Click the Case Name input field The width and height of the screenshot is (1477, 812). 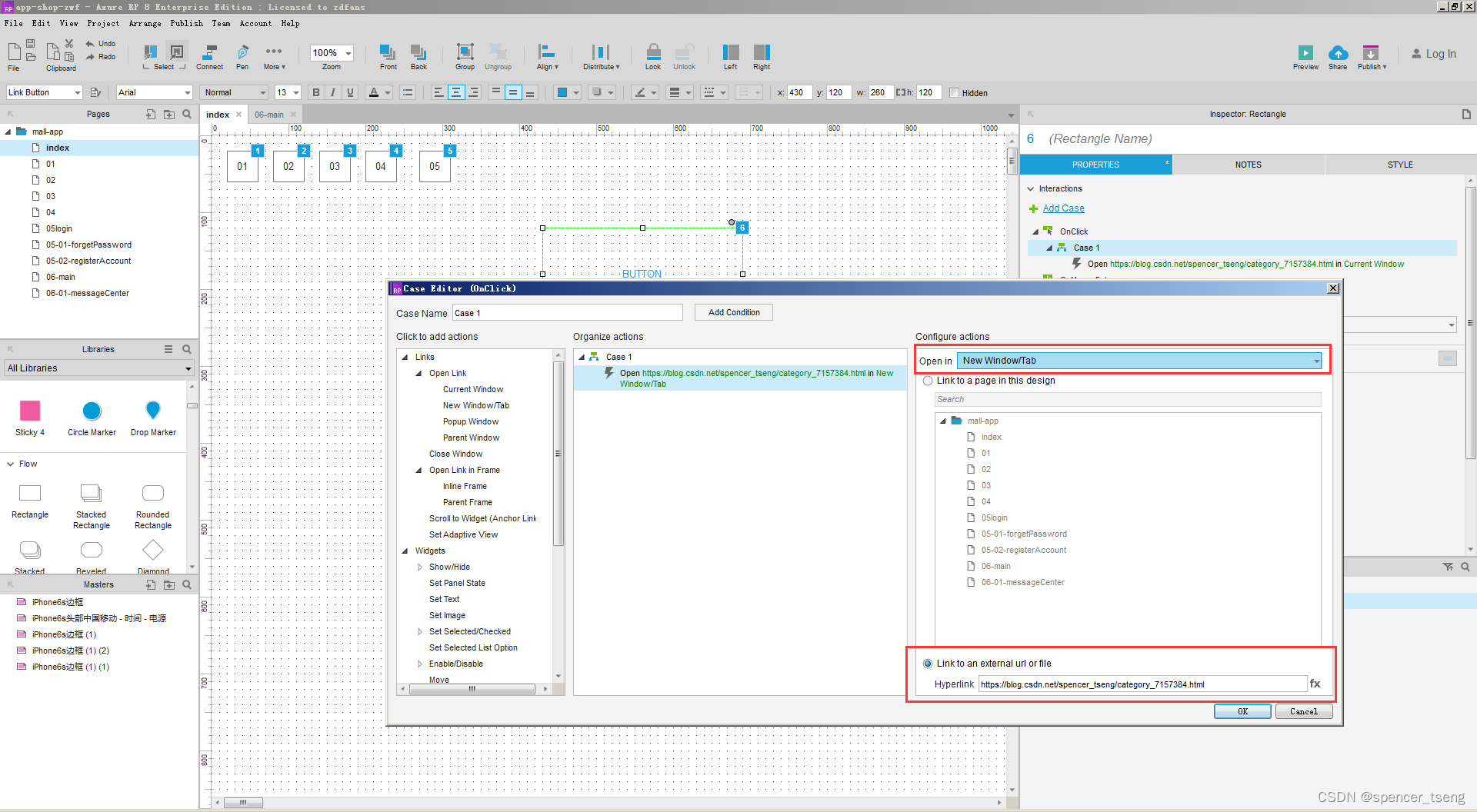[x=567, y=312]
